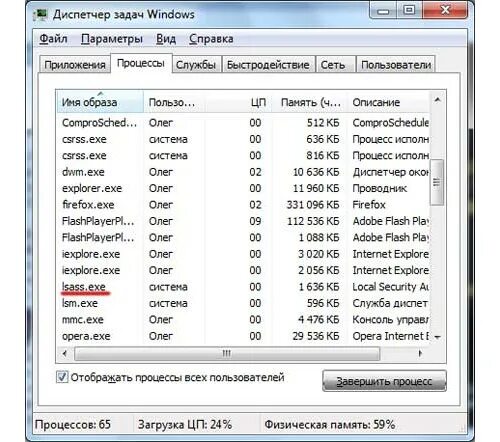
Task: Maximize the Диспетчер задач window
Action: 409,10
